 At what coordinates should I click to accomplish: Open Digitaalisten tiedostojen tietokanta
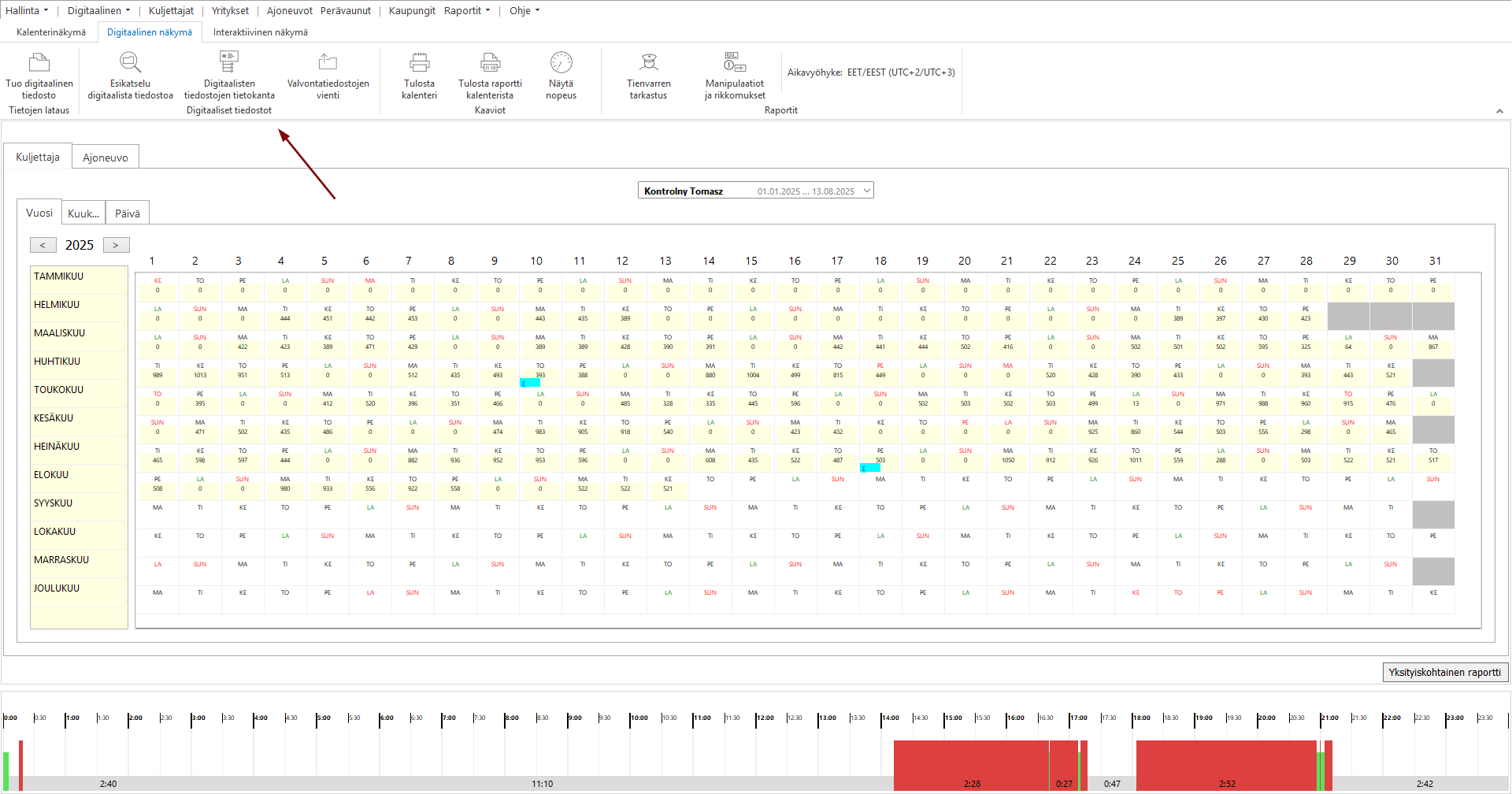[x=229, y=62]
